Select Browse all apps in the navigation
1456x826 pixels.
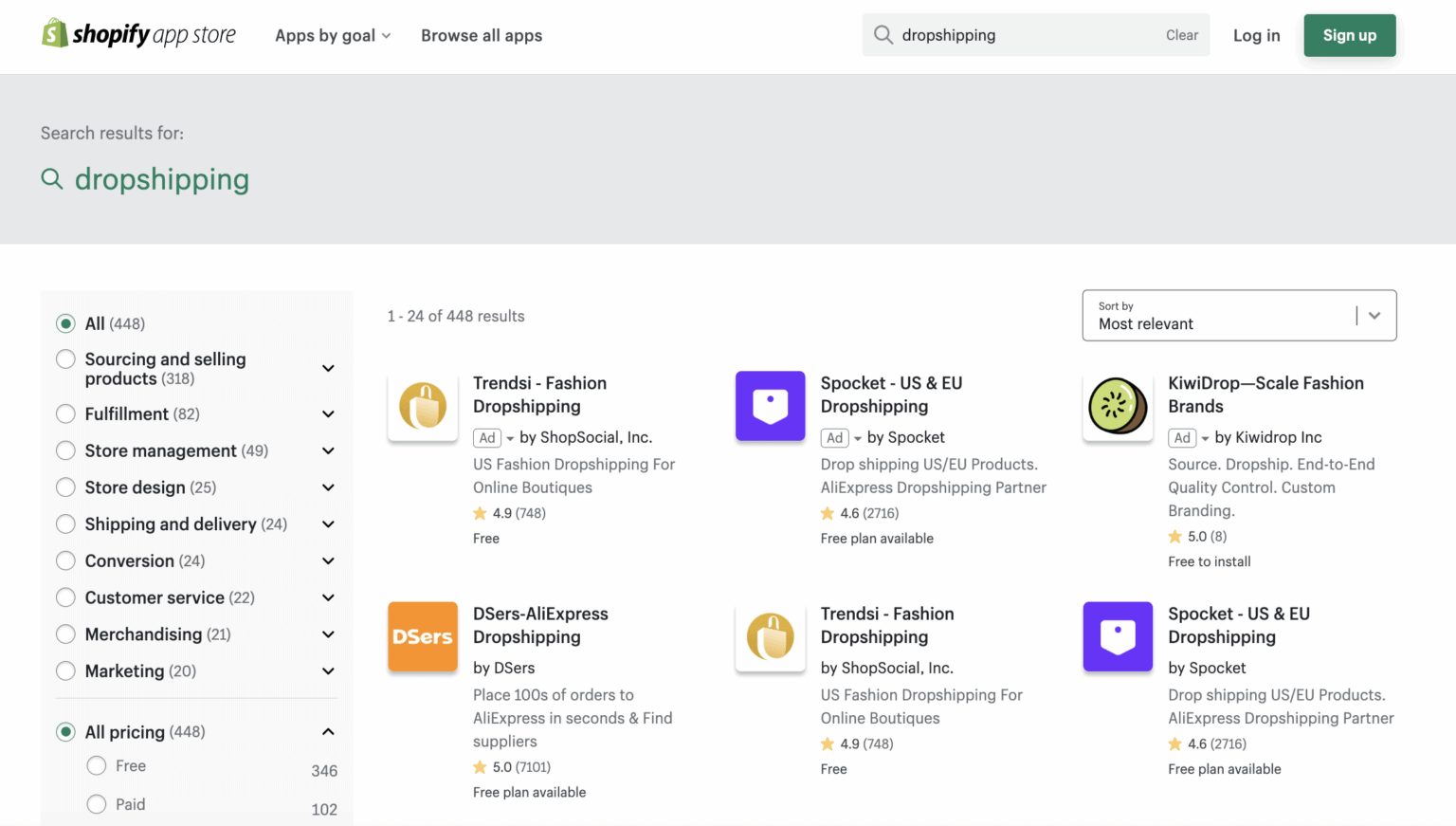tap(482, 35)
